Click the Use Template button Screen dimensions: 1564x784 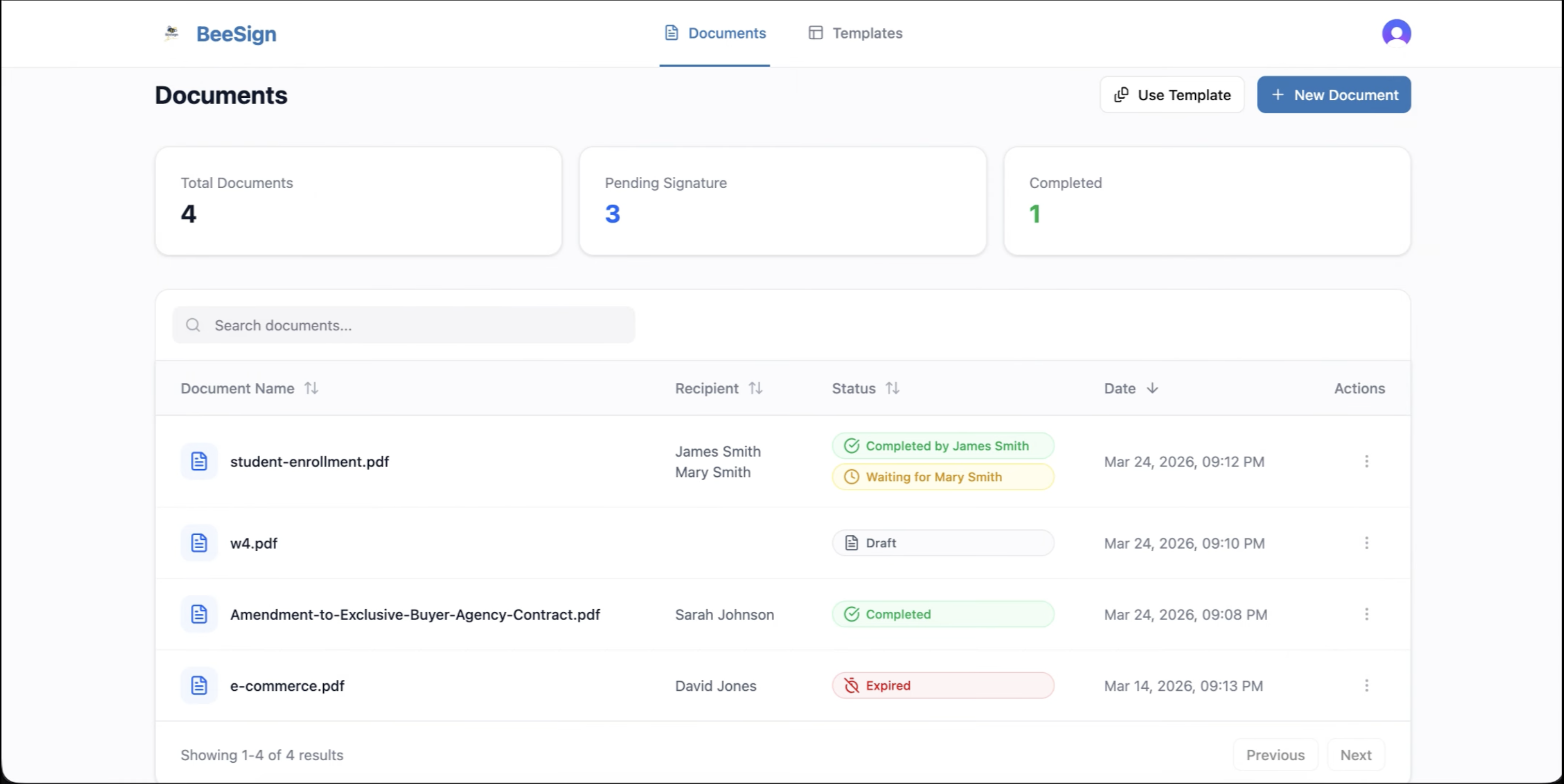point(1172,95)
